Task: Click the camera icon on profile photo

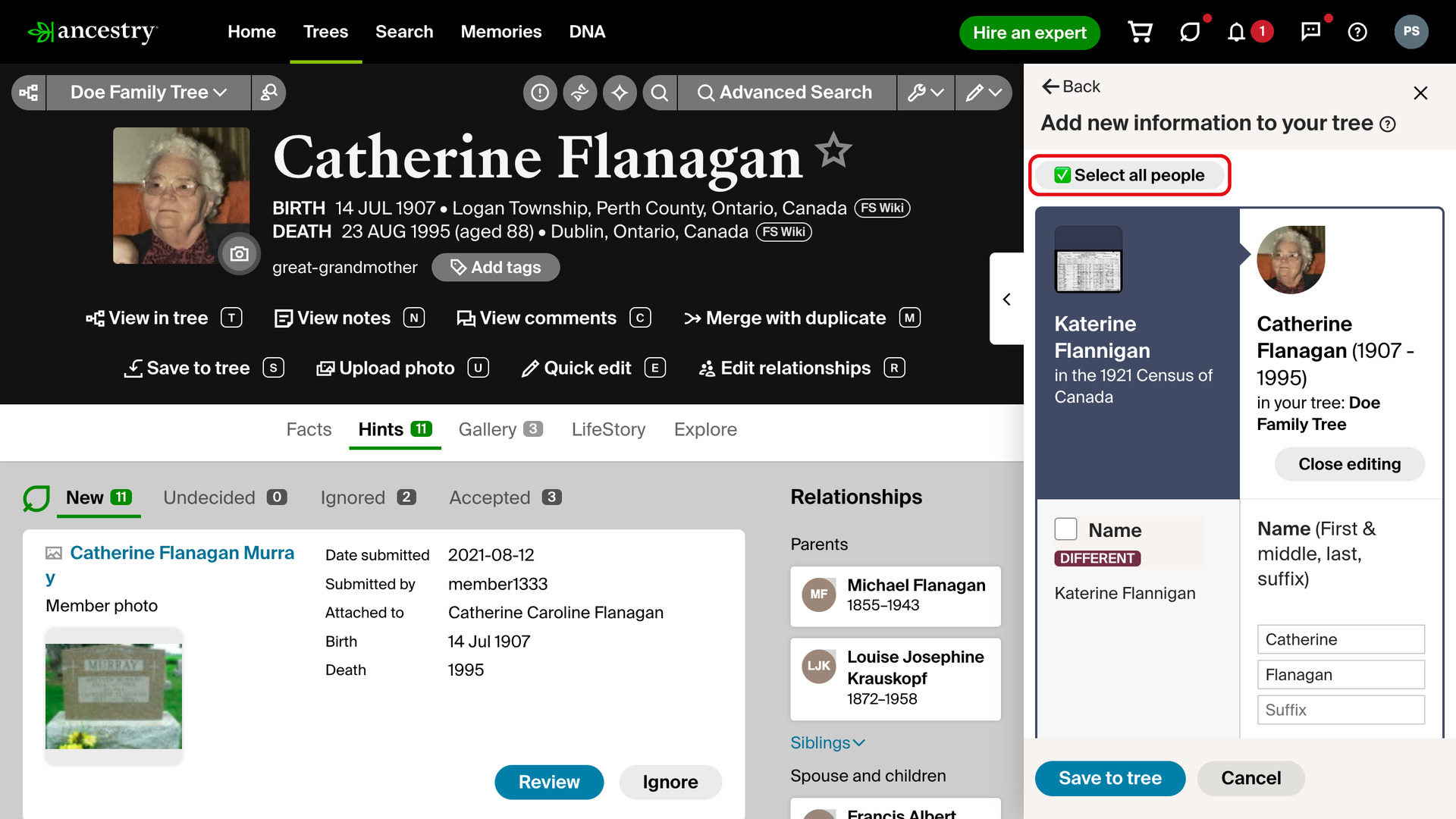Action: pyautogui.click(x=239, y=253)
